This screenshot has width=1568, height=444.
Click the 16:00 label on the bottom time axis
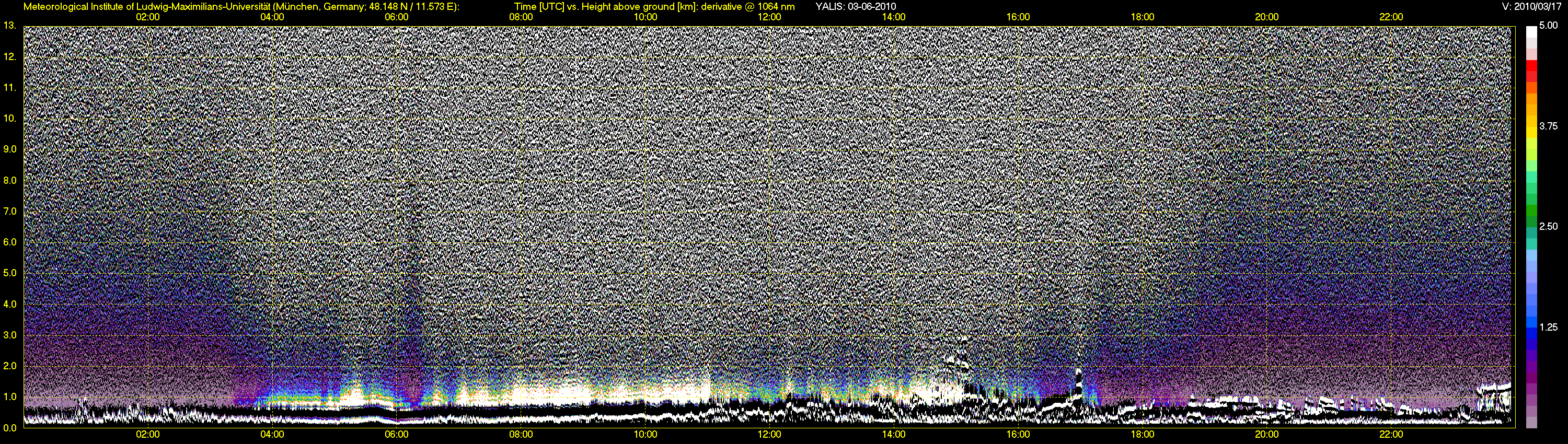point(1018,434)
